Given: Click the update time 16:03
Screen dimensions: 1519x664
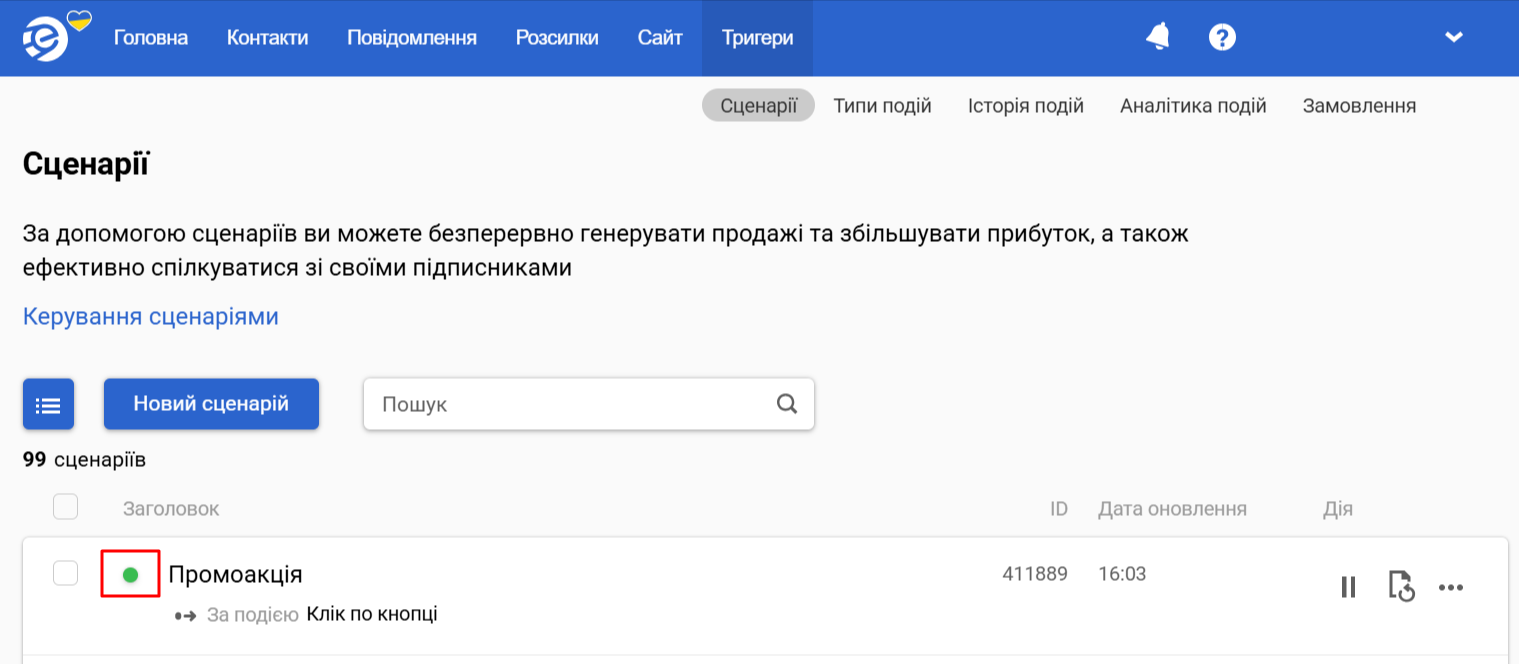Looking at the screenshot, I should [x=1122, y=574].
